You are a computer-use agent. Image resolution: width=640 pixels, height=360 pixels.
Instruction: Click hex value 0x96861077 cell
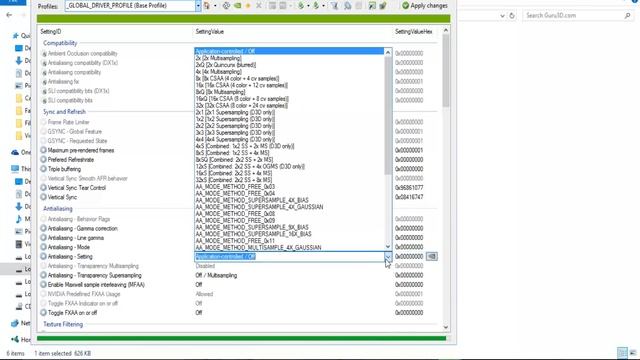coord(409,188)
